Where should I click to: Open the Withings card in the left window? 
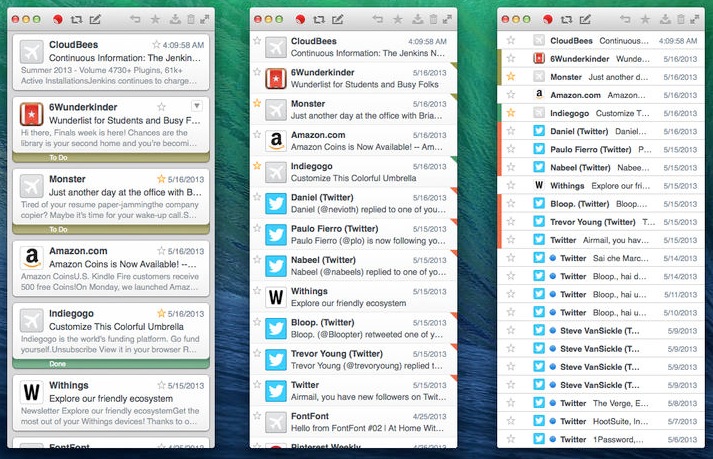click(111, 403)
